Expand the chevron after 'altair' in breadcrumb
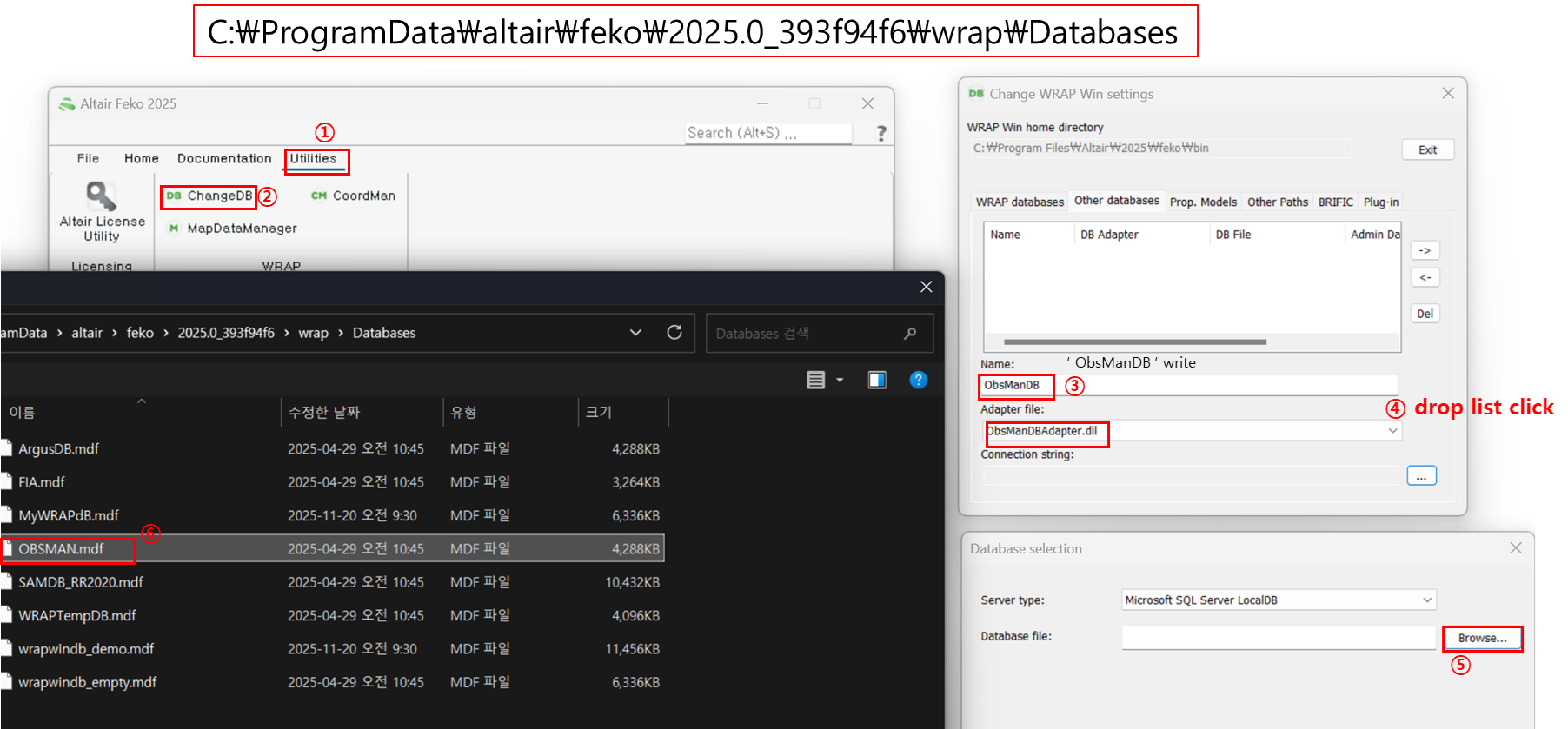 [x=114, y=333]
